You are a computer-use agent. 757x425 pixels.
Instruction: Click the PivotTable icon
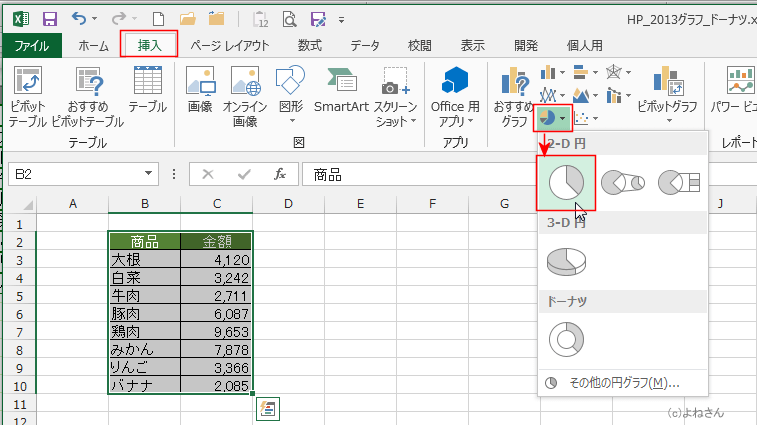coord(27,98)
